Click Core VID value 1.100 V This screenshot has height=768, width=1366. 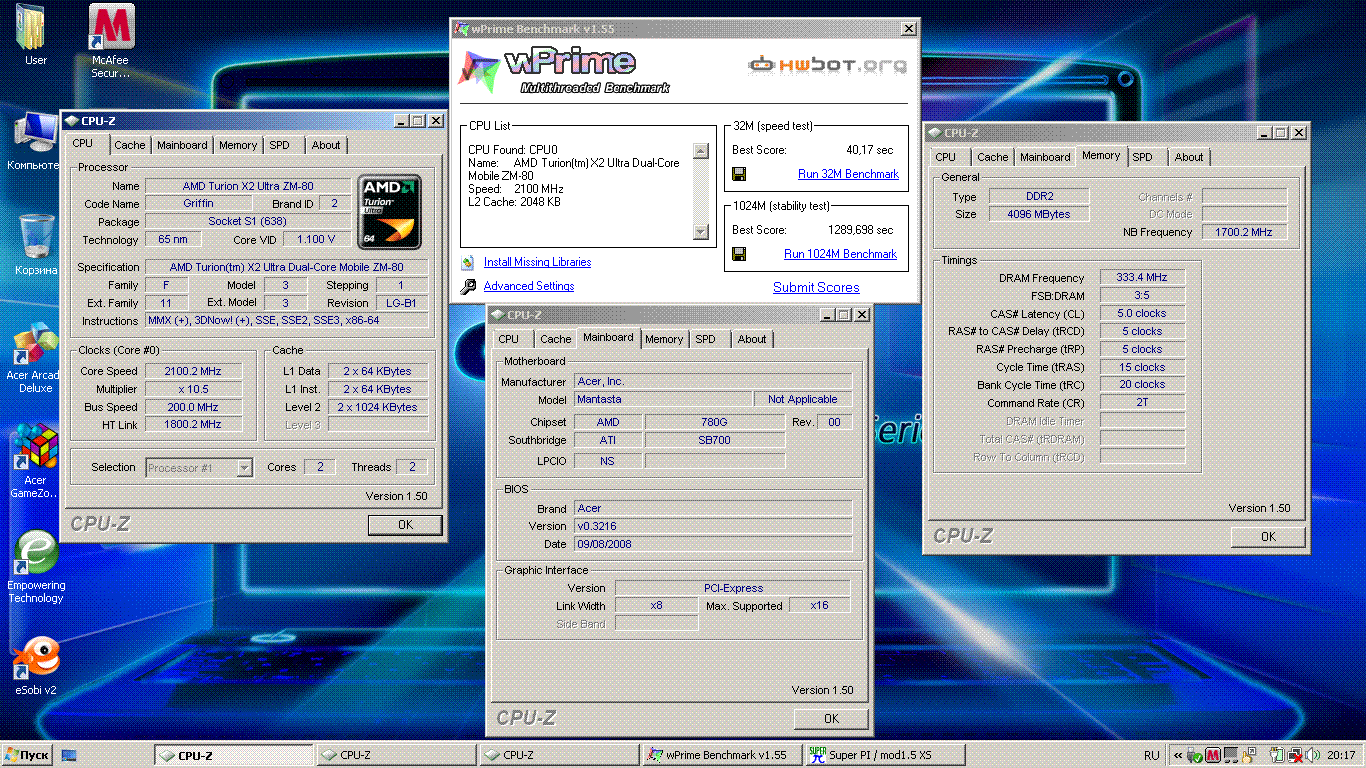click(317, 240)
